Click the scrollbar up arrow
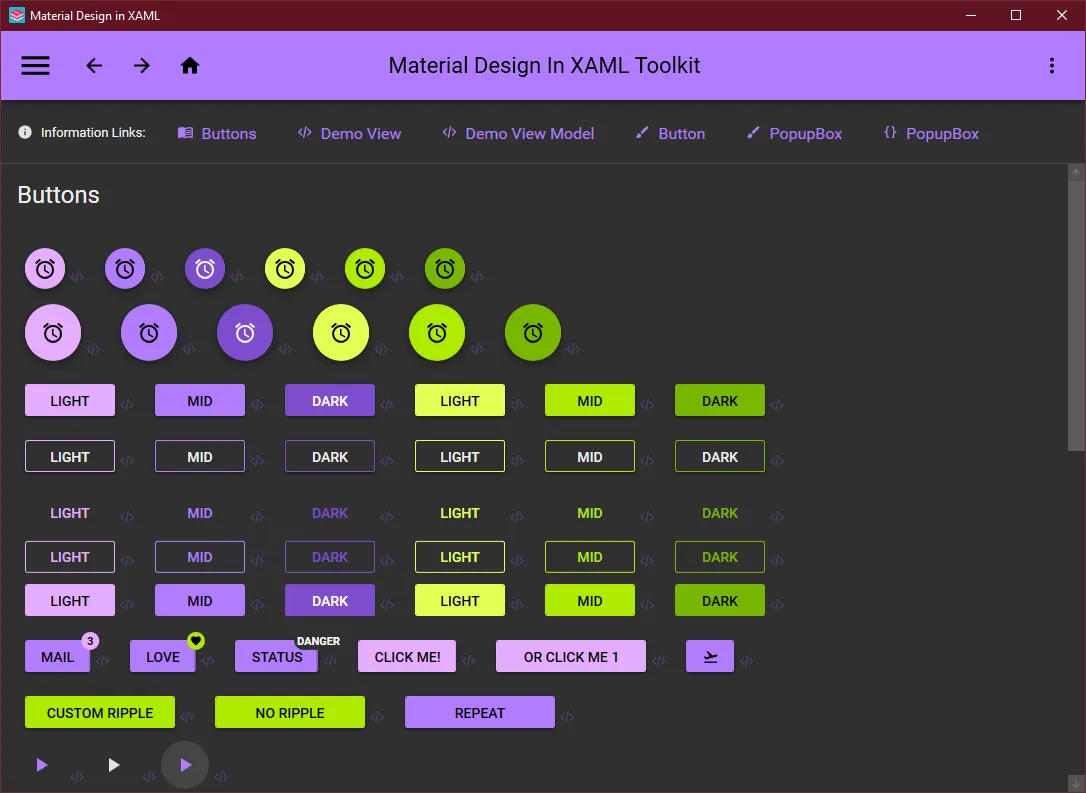This screenshot has height=793, width=1086. pyautogui.click(x=1076, y=172)
